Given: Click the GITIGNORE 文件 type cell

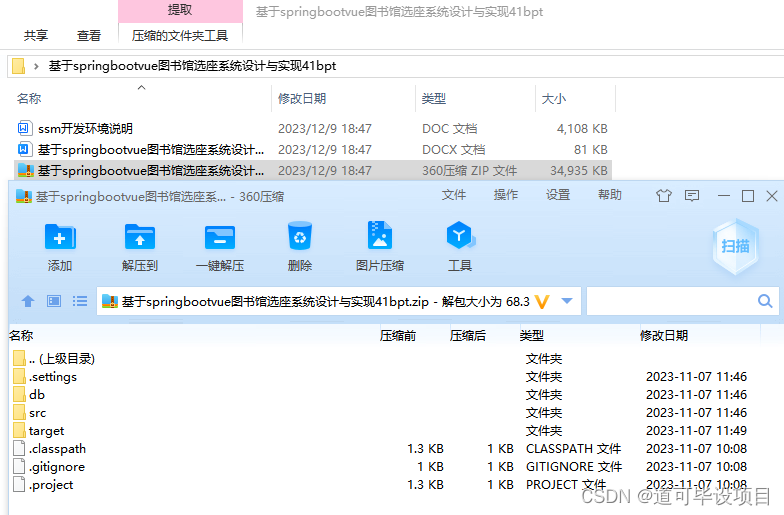Looking at the screenshot, I should point(574,466).
